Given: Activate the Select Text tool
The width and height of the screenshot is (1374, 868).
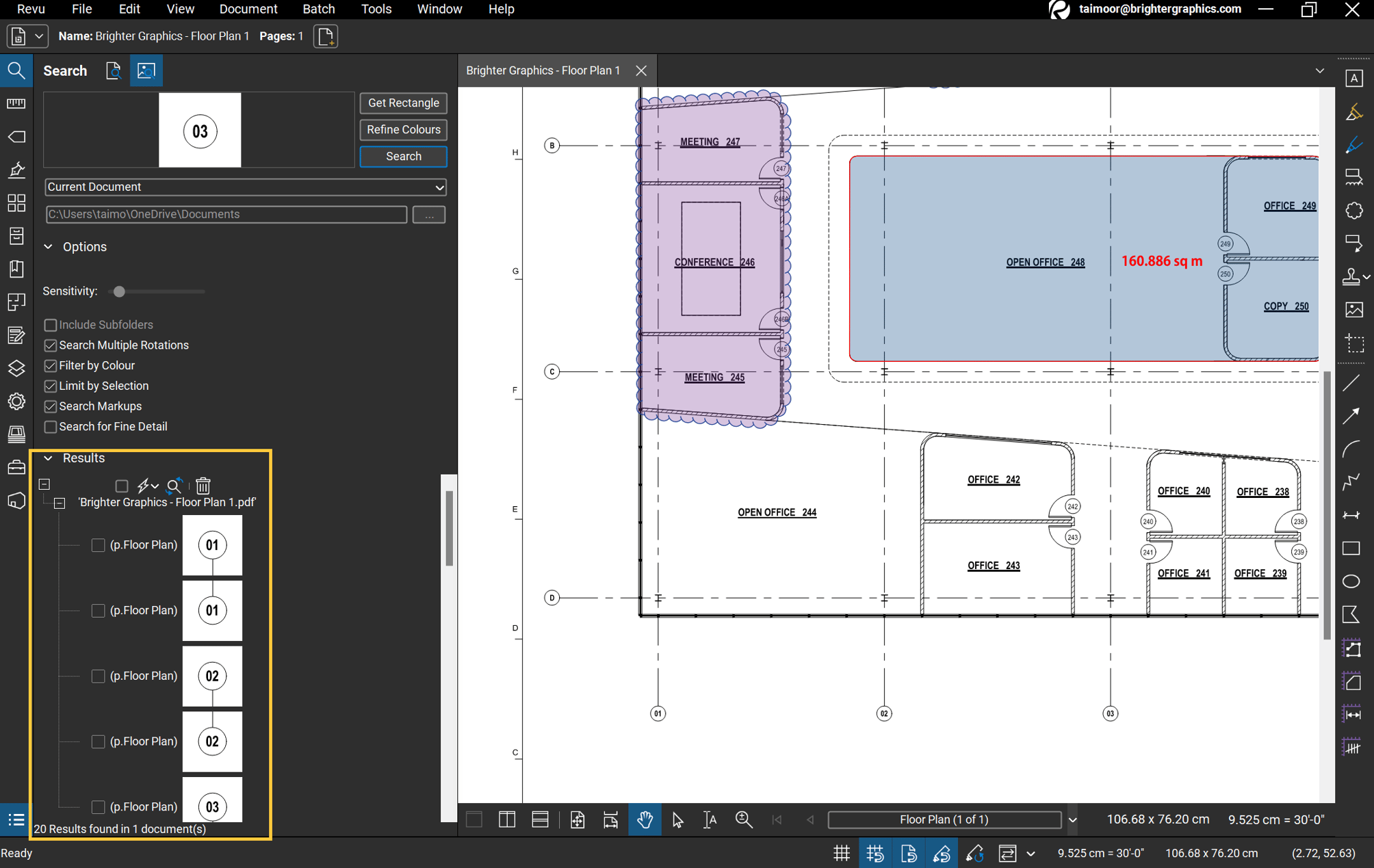Looking at the screenshot, I should 710,819.
